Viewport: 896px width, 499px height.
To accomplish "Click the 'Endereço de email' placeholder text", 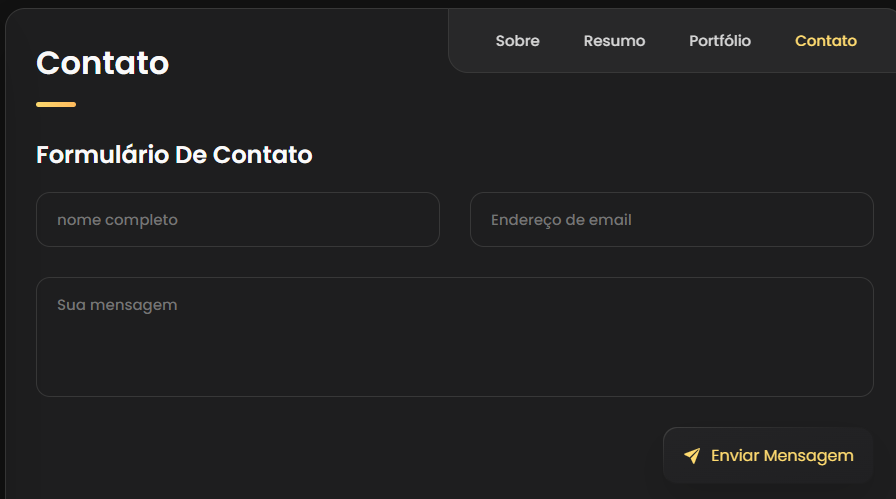I will click(561, 220).
